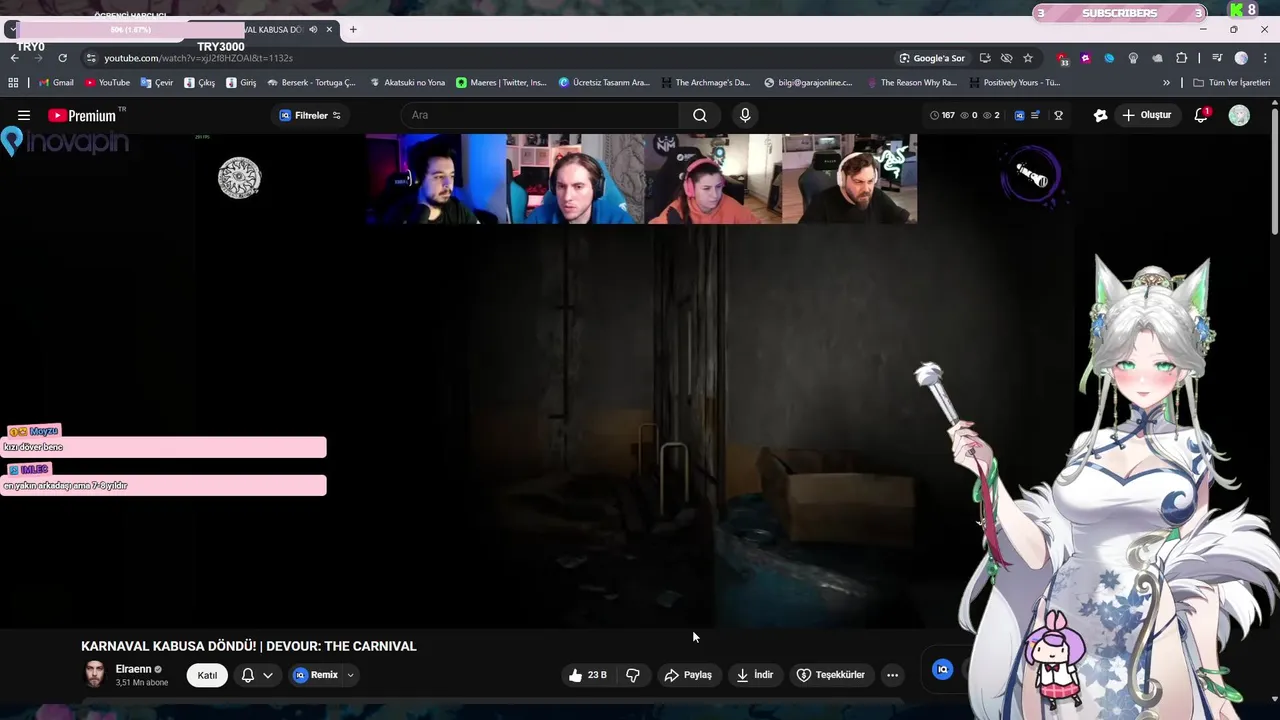Open a new tab with plus button

pos(353,30)
